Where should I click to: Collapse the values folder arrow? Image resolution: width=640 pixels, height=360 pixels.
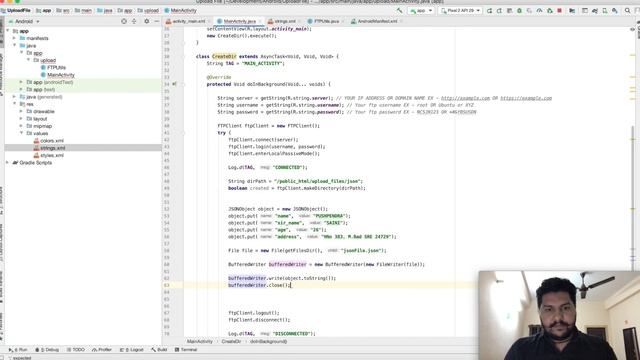pyautogui.click(x=21, y=133)
